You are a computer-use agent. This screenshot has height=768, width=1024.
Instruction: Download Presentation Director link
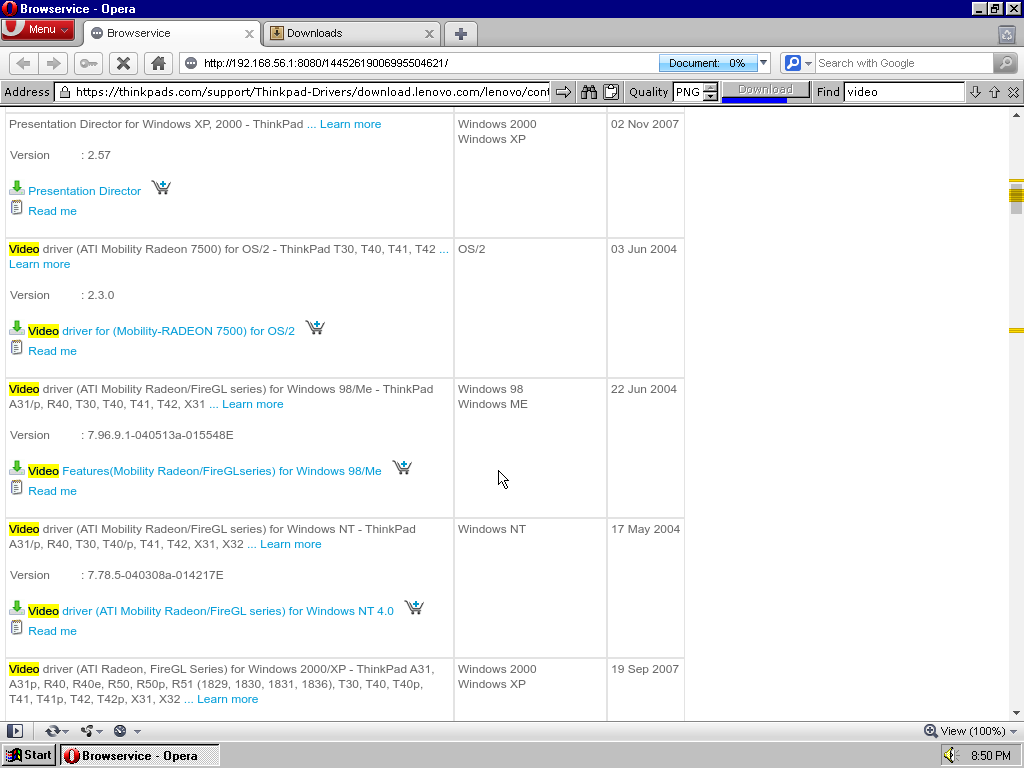(x=84, y=191)
